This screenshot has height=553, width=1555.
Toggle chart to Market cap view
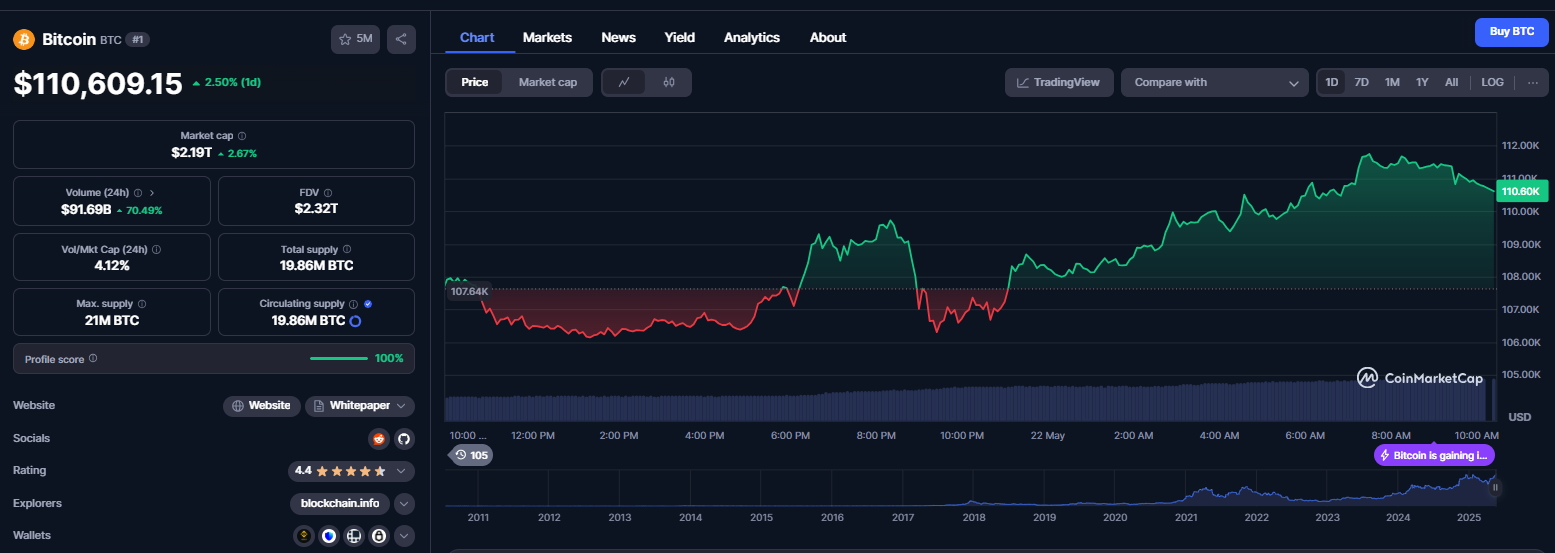548,82
